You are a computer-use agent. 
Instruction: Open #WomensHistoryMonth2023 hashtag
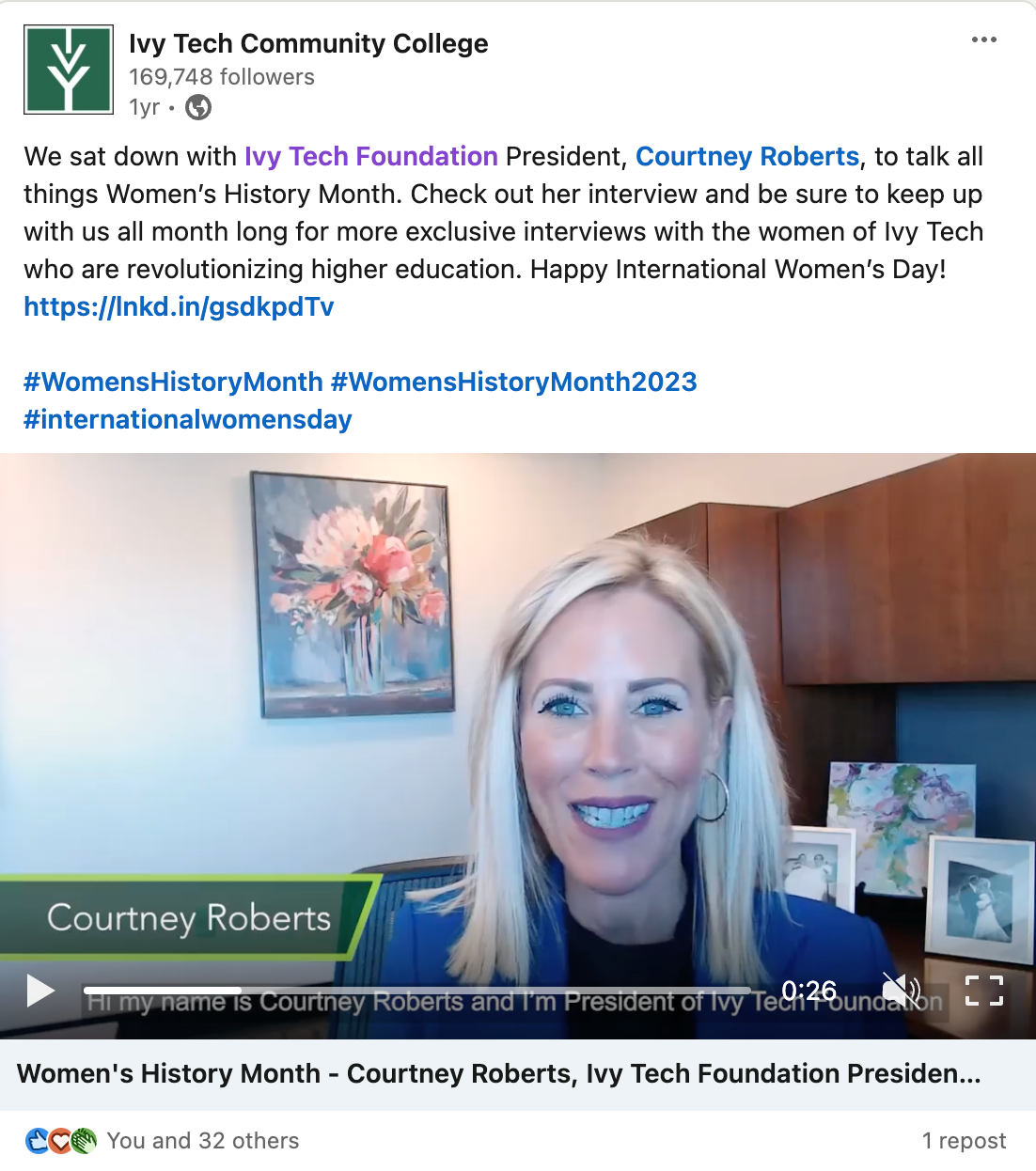(514, 382)
